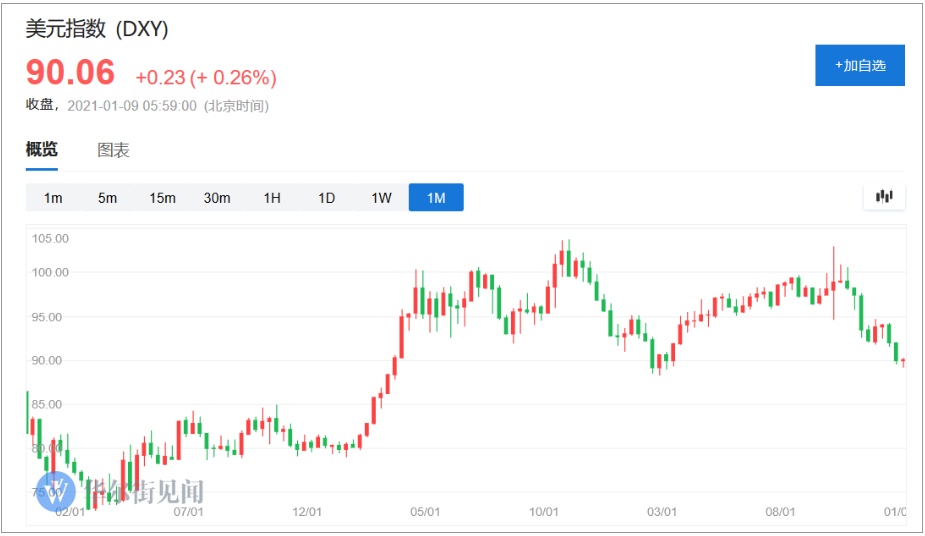The image size is (925, 536).
Task: Switch chart to 1D daily view
Action: click(326, 198)
